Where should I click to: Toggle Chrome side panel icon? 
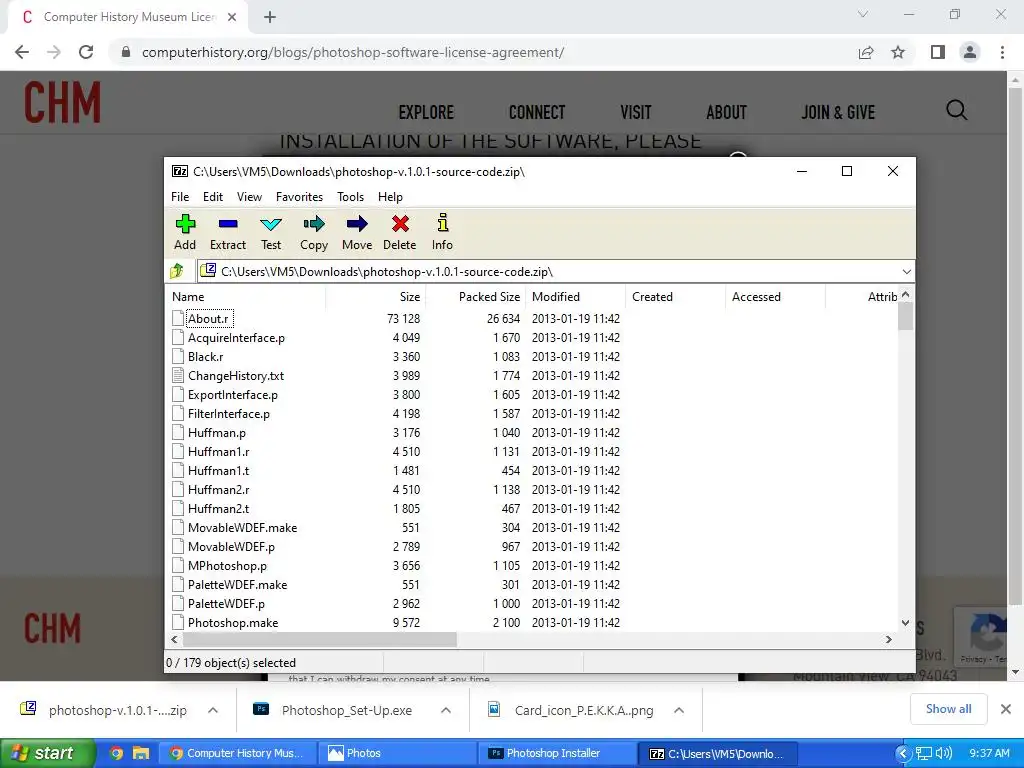[x=938, y=52]
